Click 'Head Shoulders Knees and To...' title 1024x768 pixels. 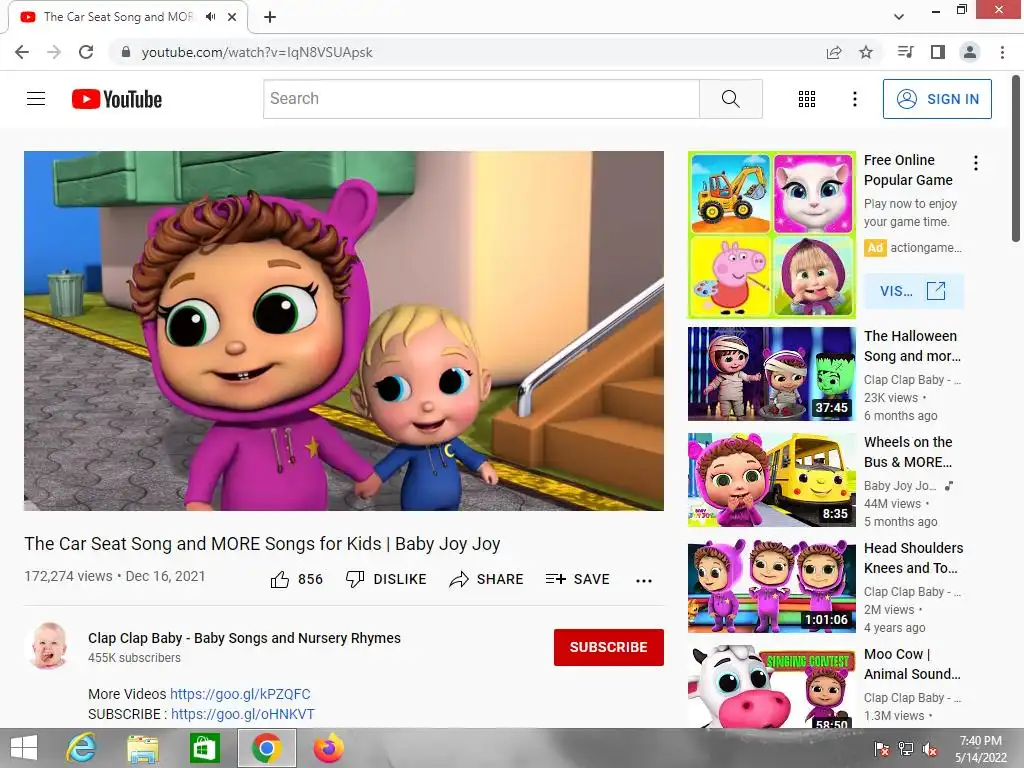point(914,558)
